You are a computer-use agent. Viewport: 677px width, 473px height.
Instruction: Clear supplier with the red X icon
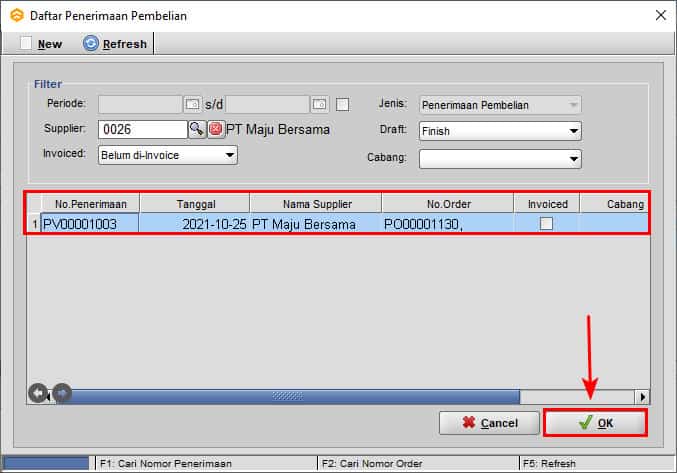215,129
